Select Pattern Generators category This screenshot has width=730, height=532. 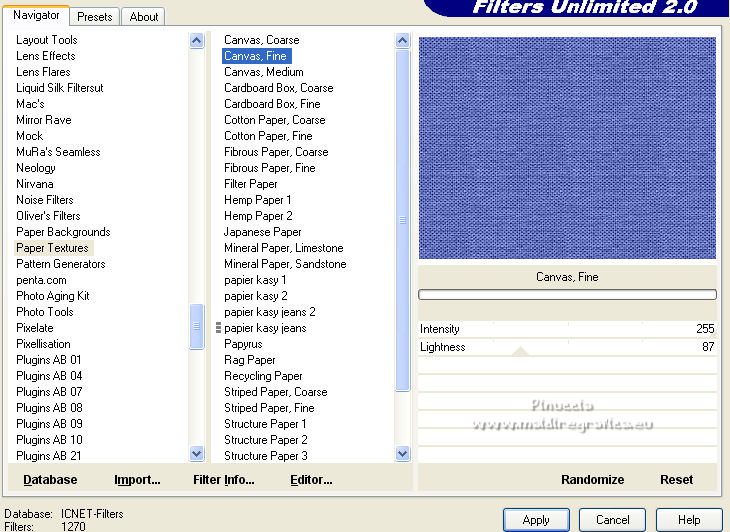(x=61, y=264)
